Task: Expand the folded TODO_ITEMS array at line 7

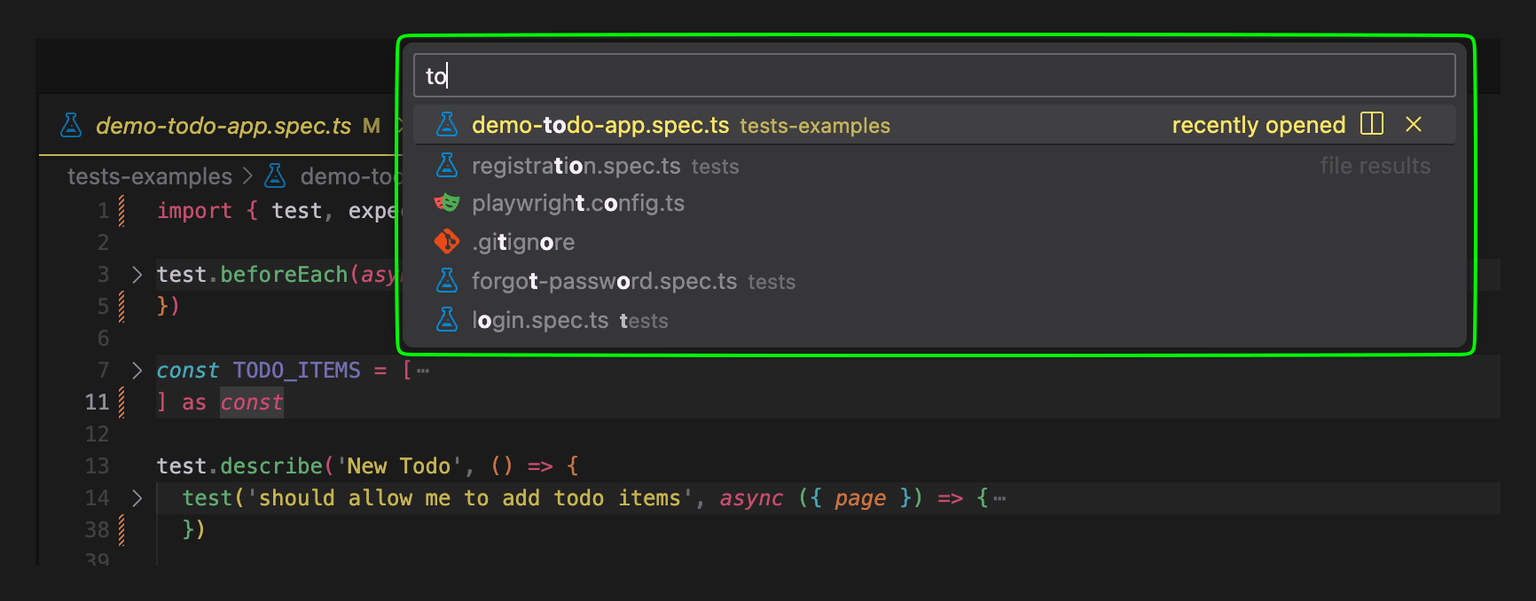Action: 137,370
